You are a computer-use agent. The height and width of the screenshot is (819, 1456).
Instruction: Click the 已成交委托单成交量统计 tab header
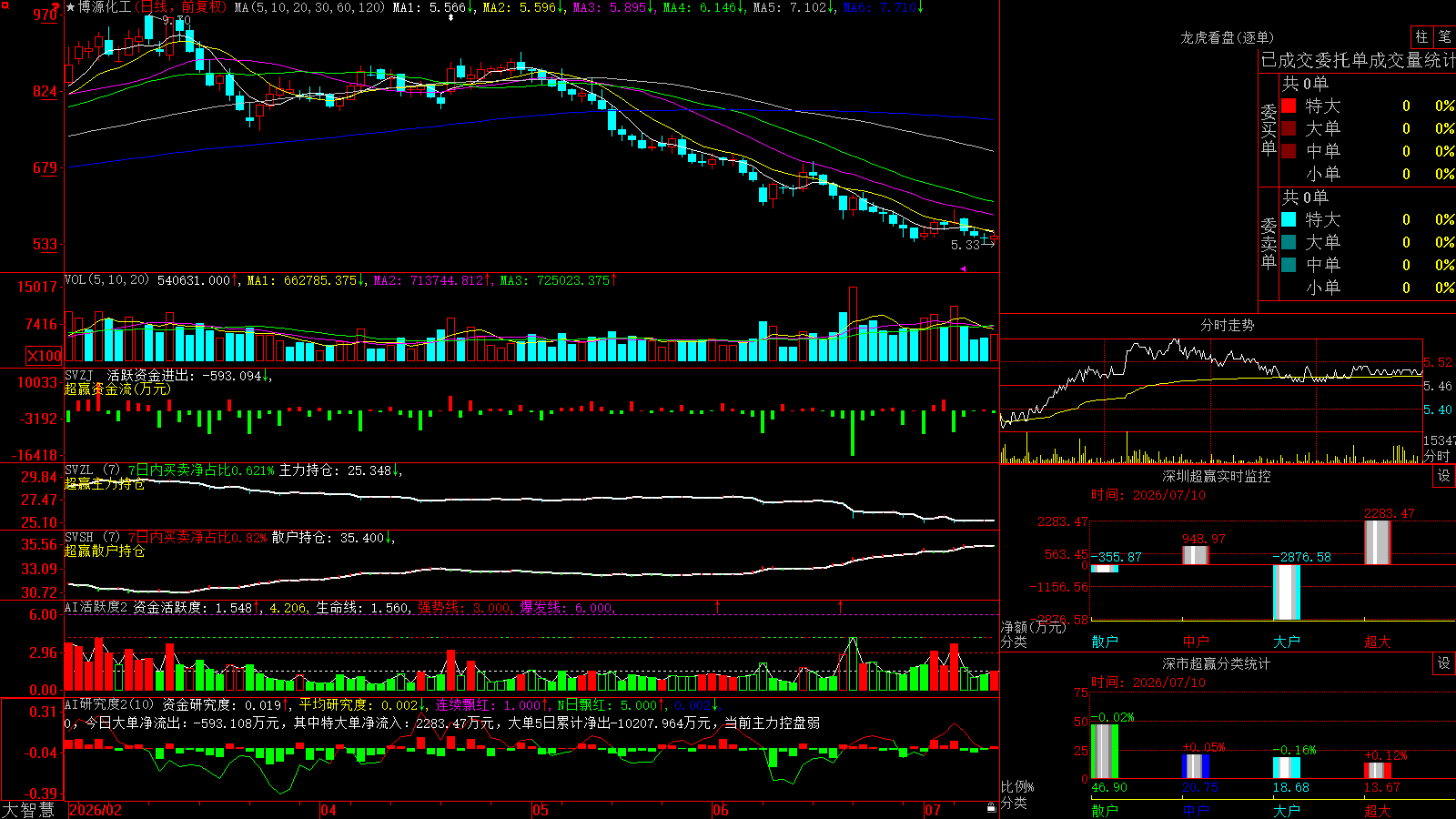[1358, 60]
